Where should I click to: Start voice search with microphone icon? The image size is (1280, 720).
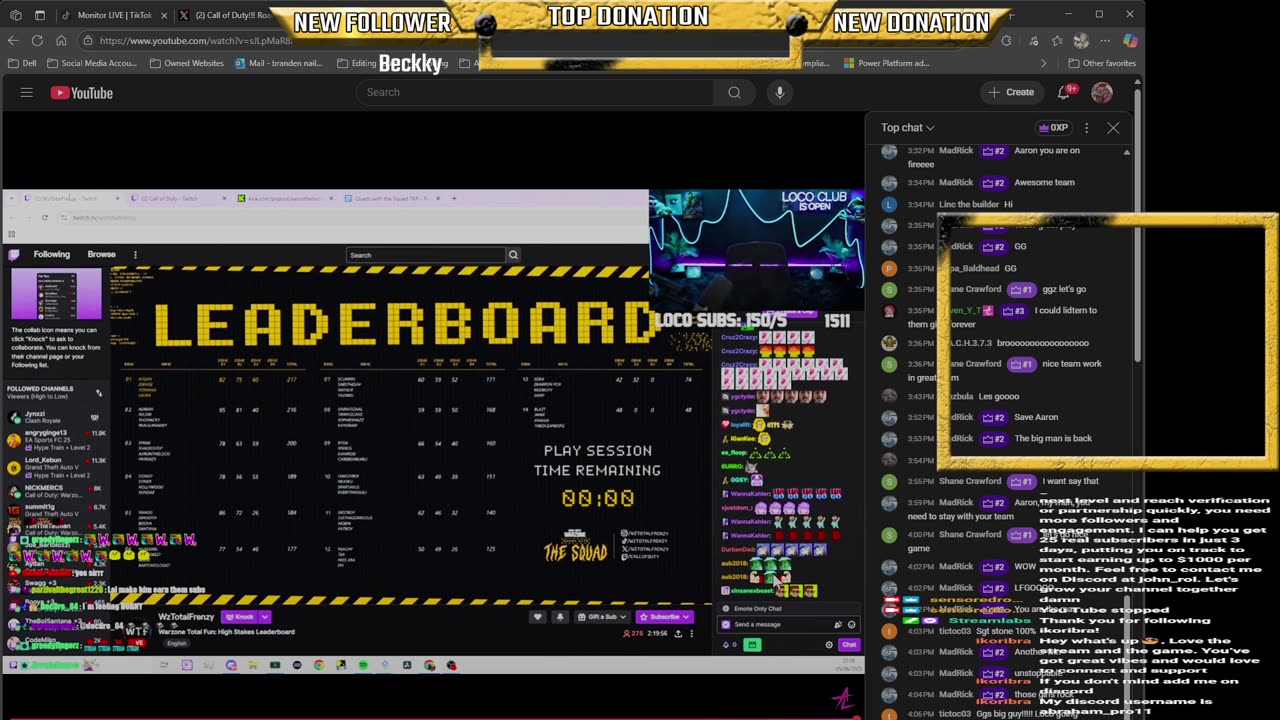coord(780,92)
